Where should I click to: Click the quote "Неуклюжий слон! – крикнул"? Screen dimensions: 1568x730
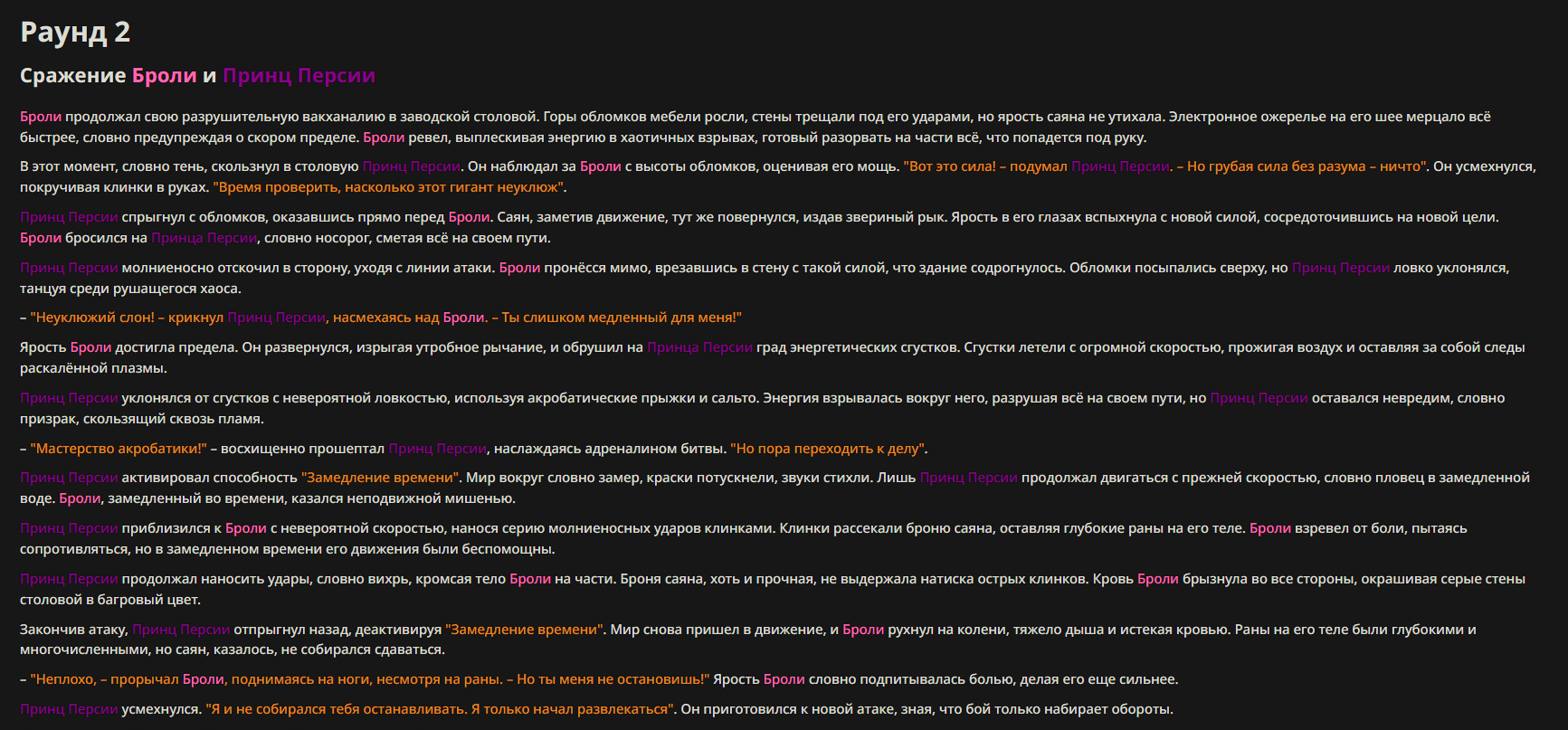pyautogui.click(x=127, y=318)
